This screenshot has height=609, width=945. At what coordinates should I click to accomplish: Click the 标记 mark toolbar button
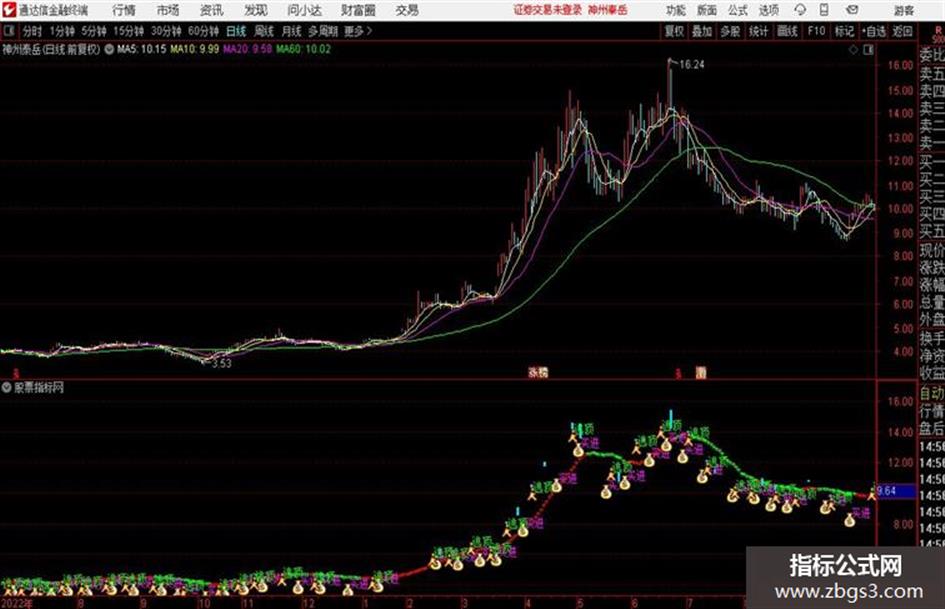844,31
